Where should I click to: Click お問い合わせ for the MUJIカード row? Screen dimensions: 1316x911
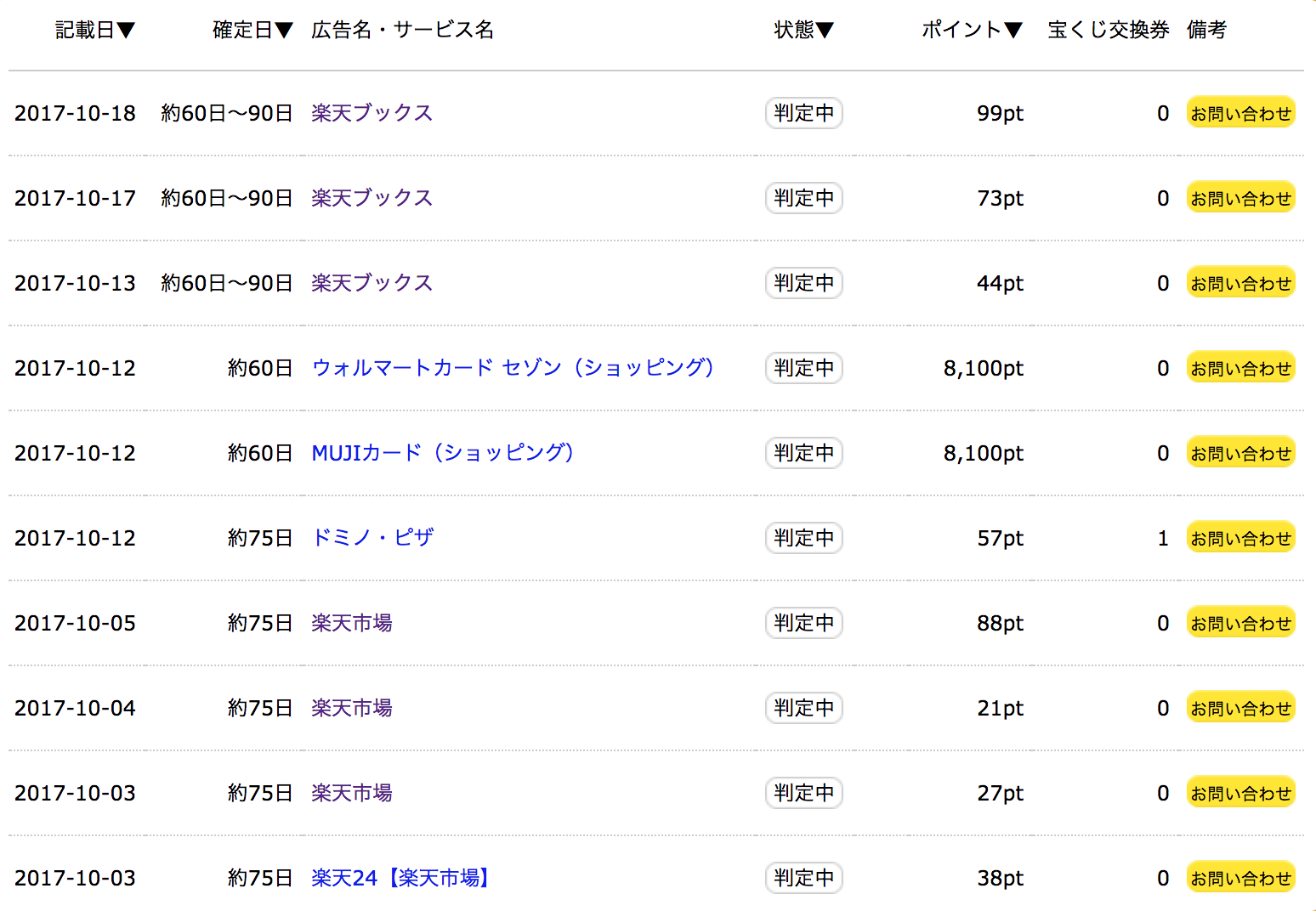1240,453
